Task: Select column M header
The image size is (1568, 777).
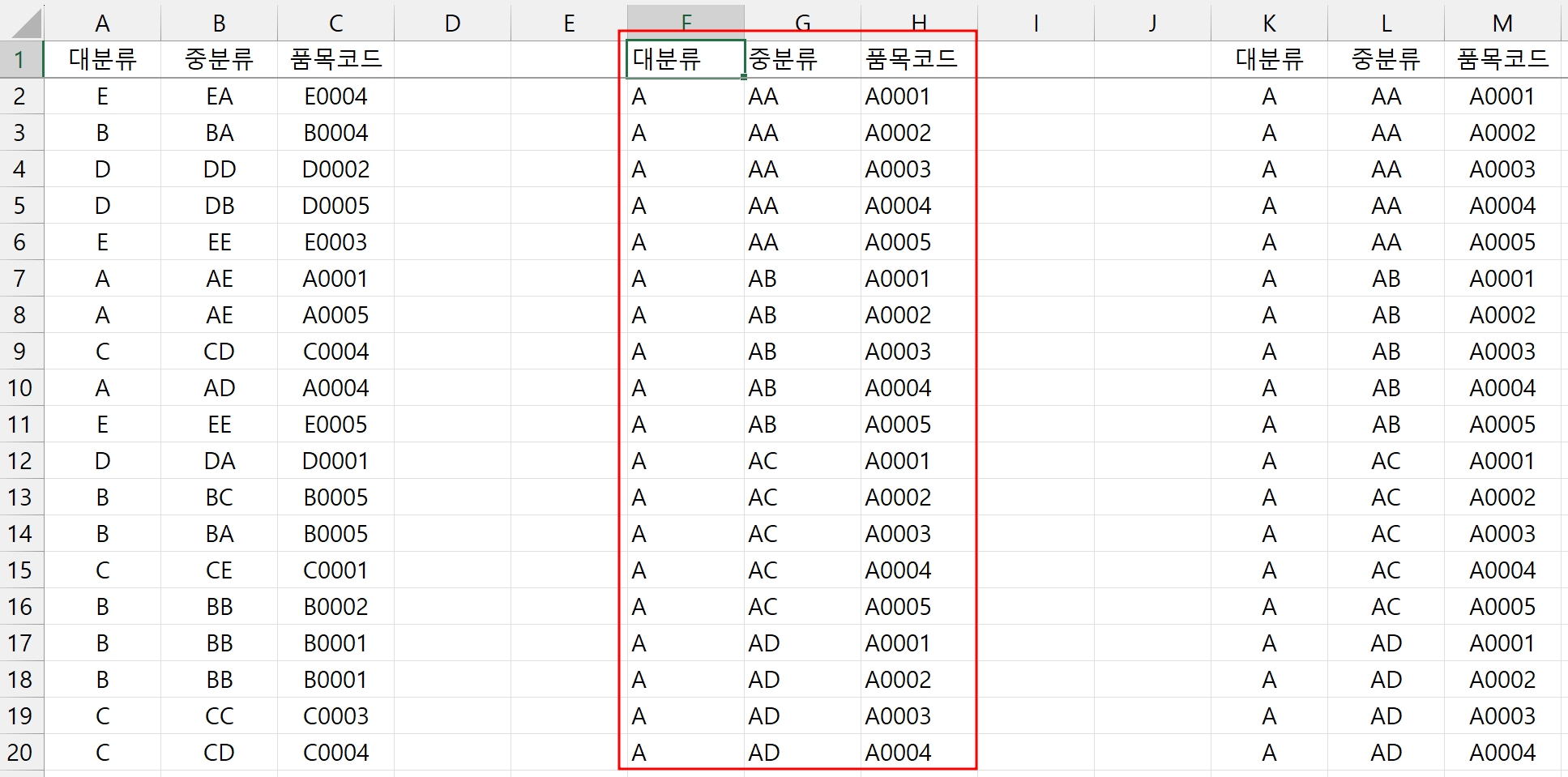Action: tap(1503, 22)
